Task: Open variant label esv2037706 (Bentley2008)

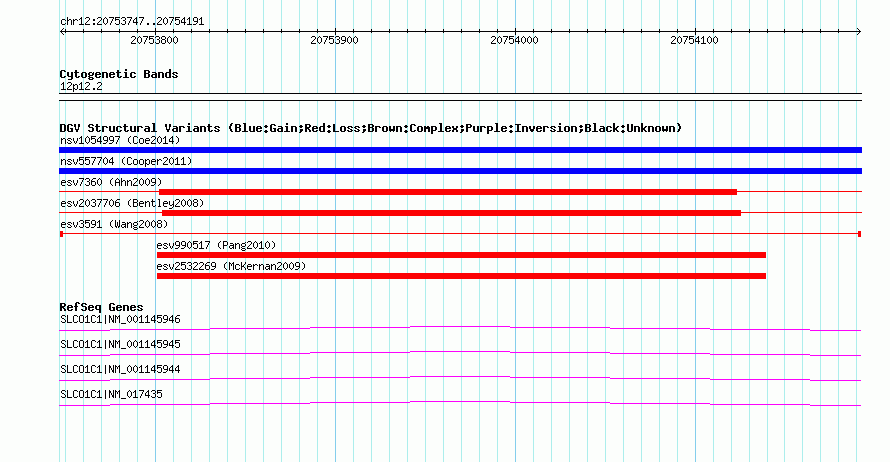Action: coord(132,203)
